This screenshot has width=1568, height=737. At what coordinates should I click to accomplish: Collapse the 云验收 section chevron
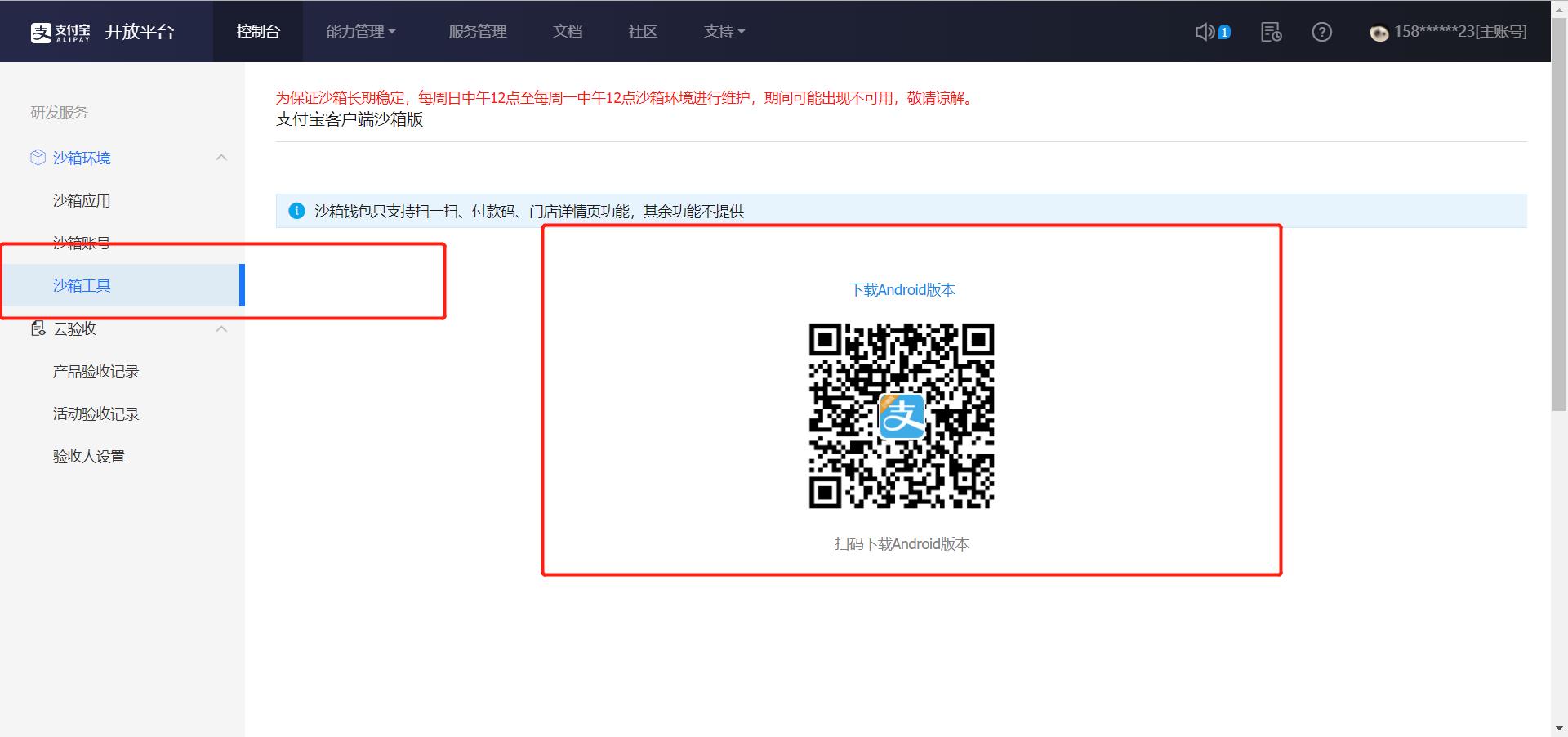click(221, 328)
